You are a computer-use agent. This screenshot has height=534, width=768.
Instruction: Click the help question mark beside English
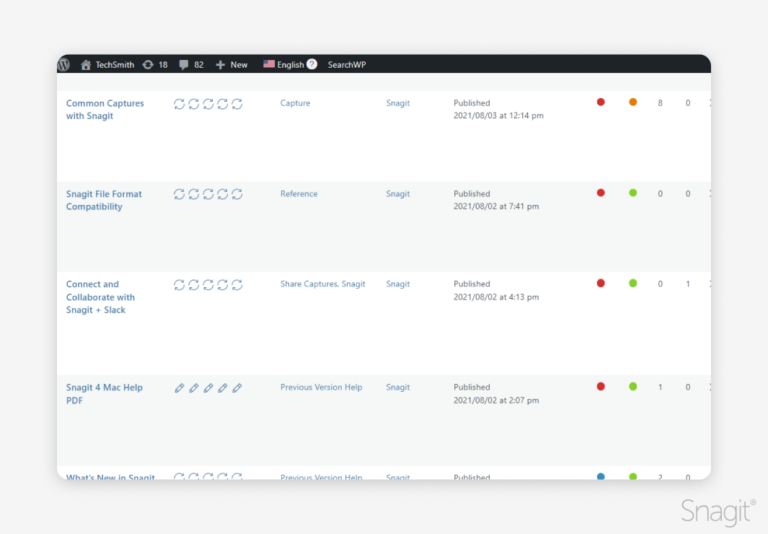point(312,64)
